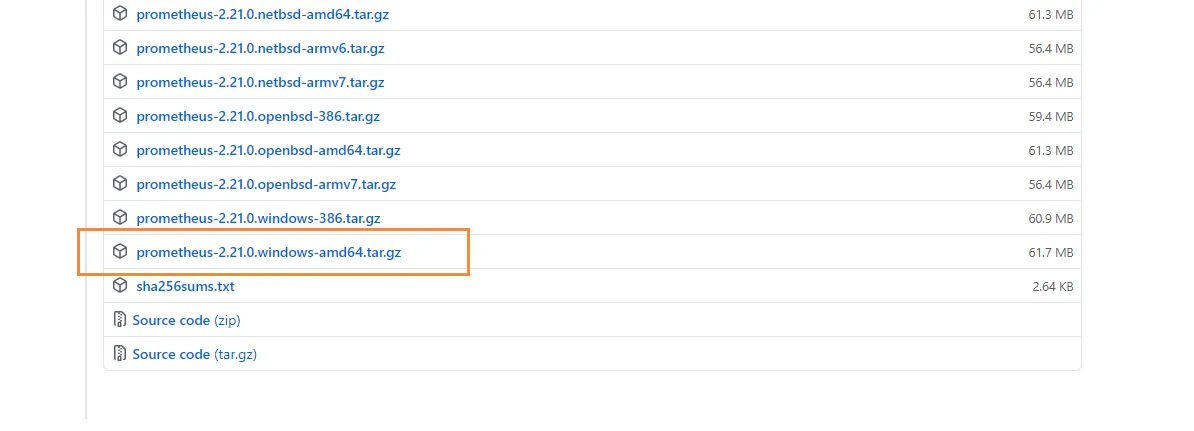Open the sha256sums.txt link
This screenshot has height=431, width=1194.
coord(185,286)
